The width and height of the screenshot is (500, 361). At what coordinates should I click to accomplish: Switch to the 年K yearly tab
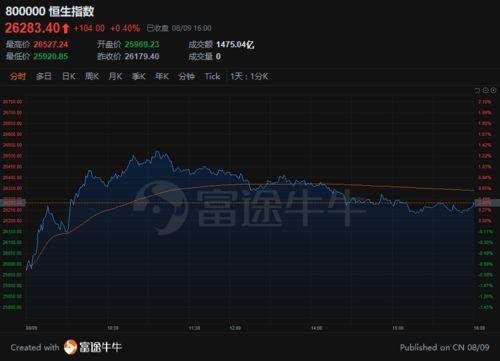[x=162, y=76]
